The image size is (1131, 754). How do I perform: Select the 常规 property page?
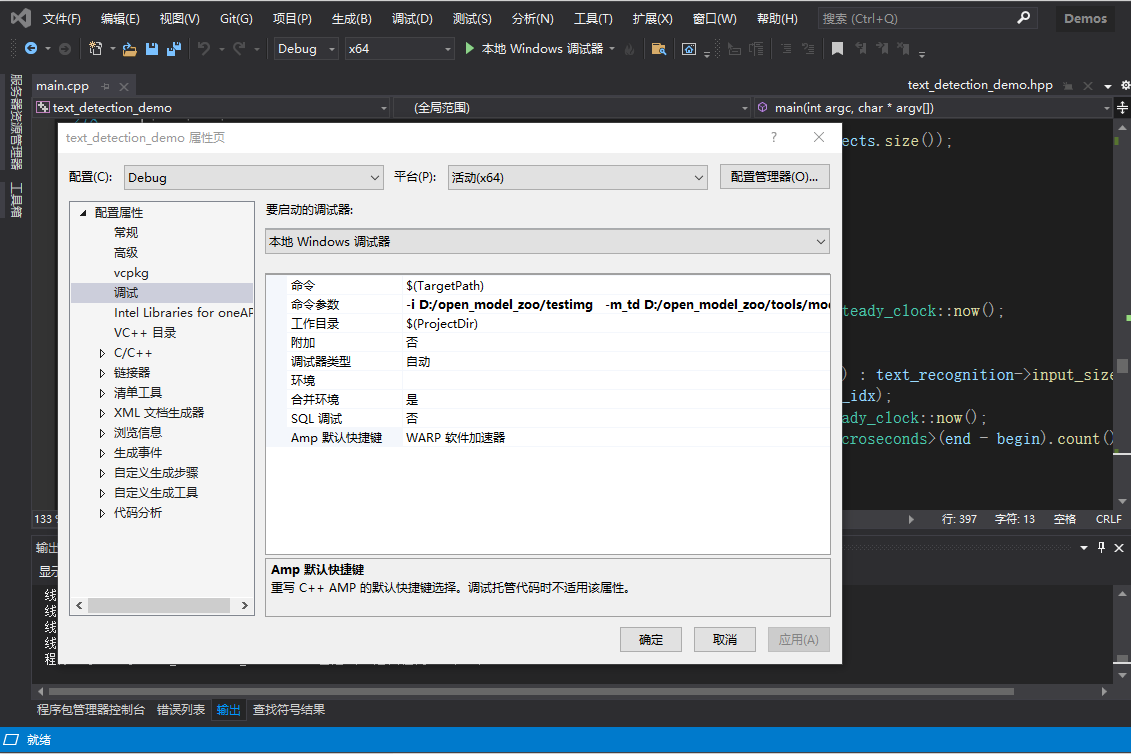(x=126, y=232)
